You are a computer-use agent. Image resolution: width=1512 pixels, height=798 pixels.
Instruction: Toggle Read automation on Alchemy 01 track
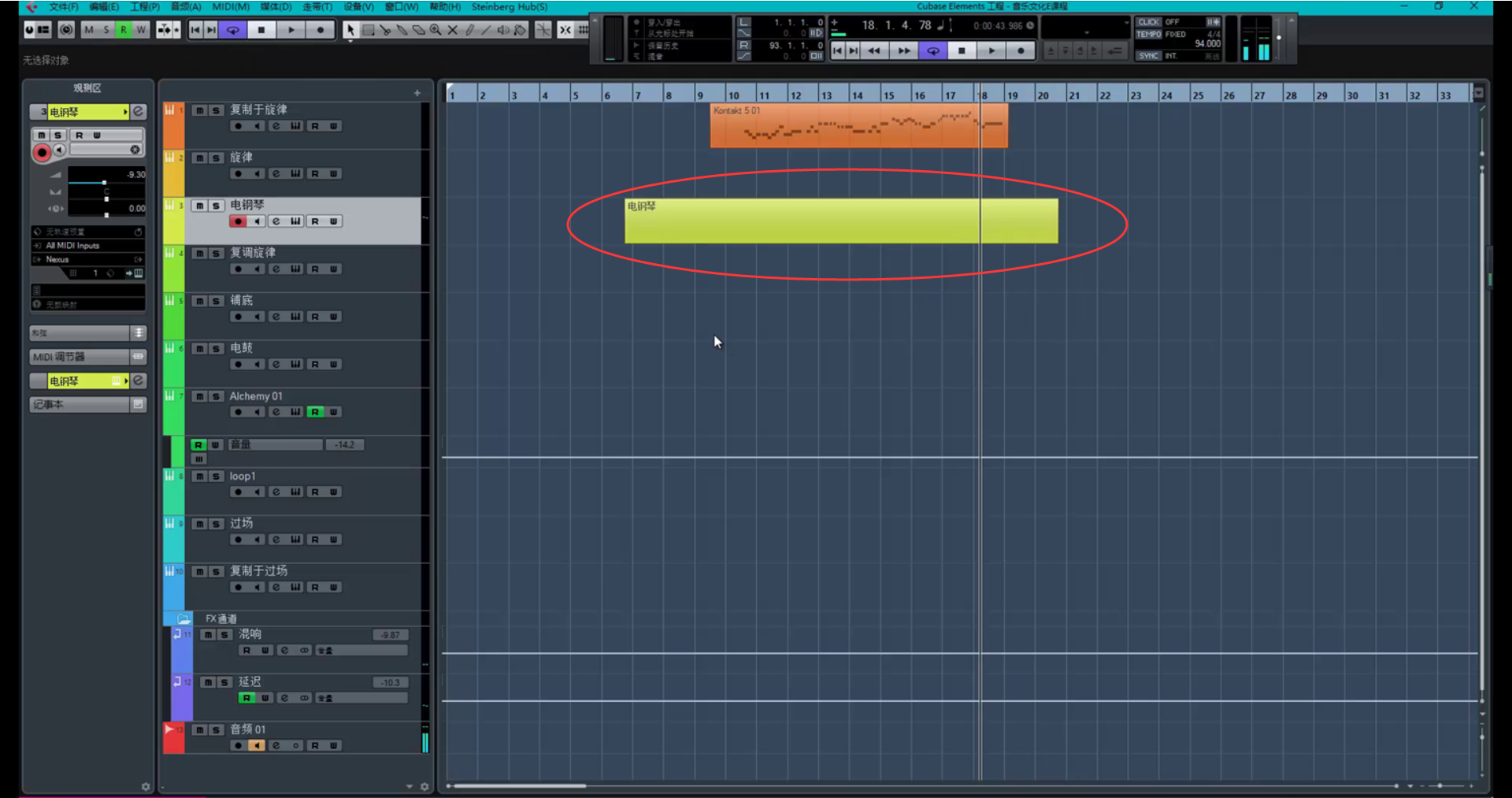pos(314,412)
